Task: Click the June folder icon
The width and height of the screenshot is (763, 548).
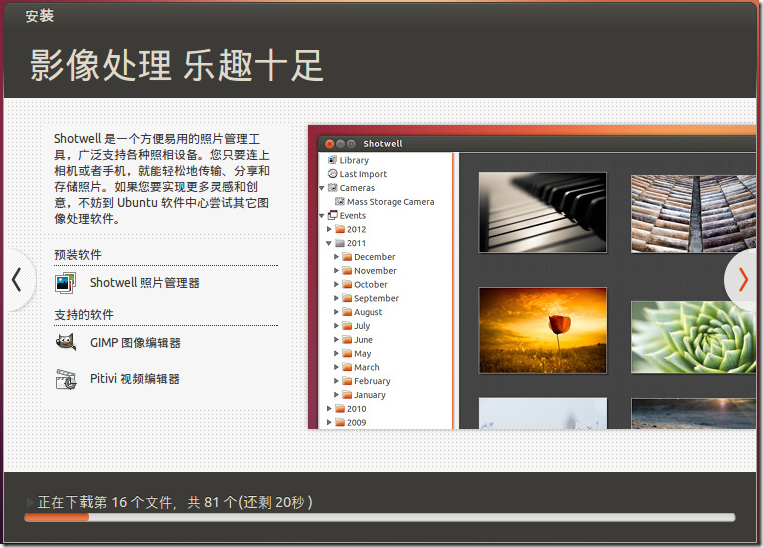Action: click(347, 339)
